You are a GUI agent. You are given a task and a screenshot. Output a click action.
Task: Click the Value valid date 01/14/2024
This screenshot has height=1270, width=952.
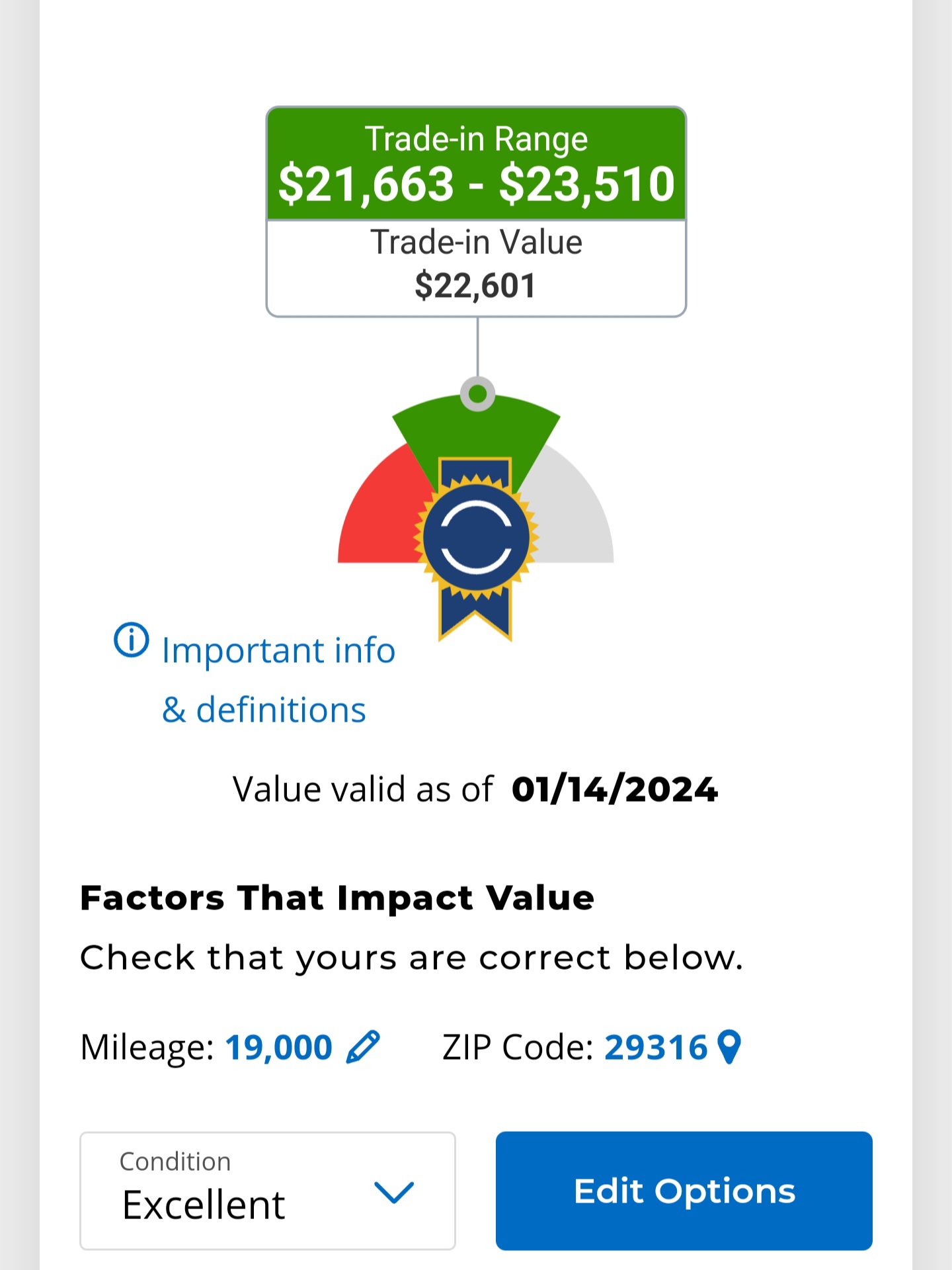point(615,790)
